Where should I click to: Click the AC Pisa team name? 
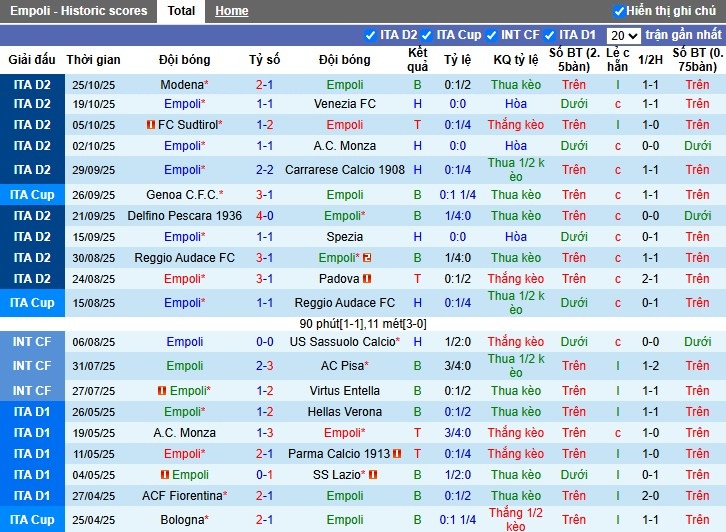[342, 366]
